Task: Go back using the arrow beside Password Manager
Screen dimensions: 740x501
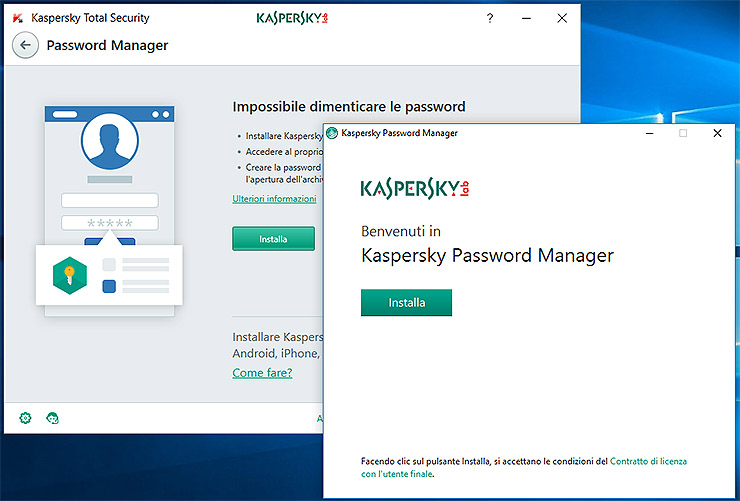Action: click(x=26, y=45)
